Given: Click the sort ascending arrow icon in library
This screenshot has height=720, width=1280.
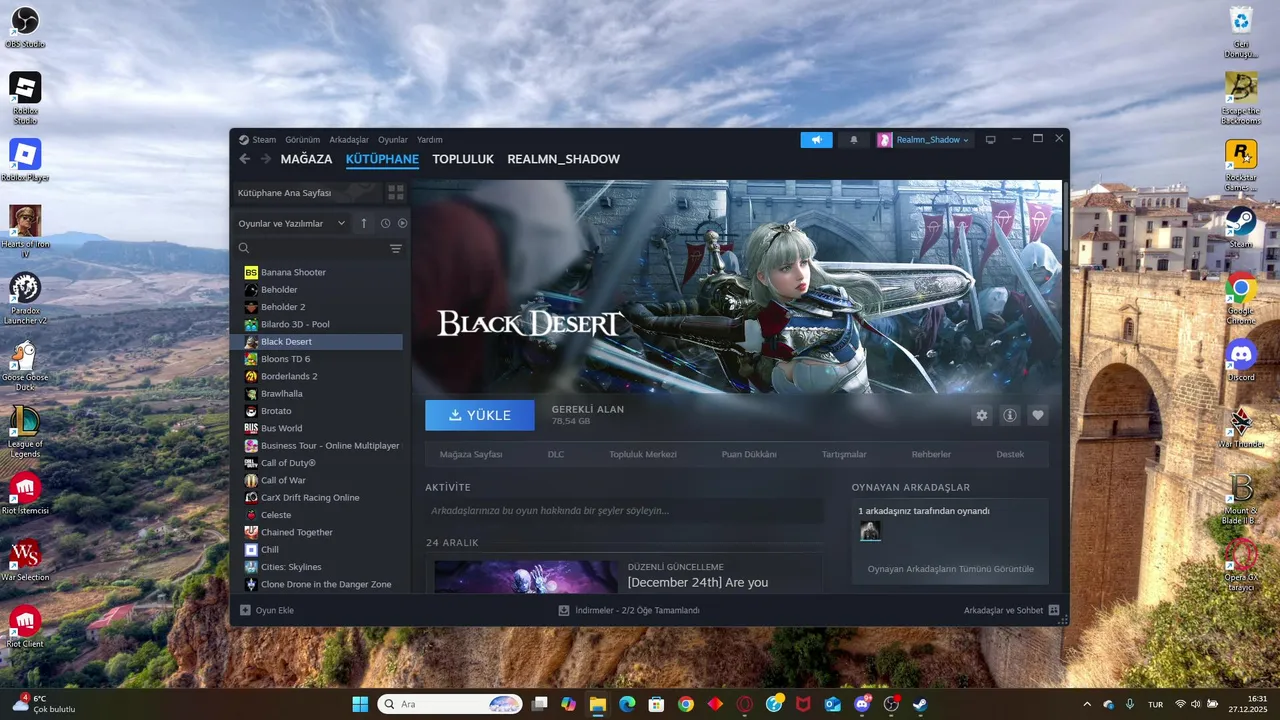Looking at the screenshot, I should [364, 223].
